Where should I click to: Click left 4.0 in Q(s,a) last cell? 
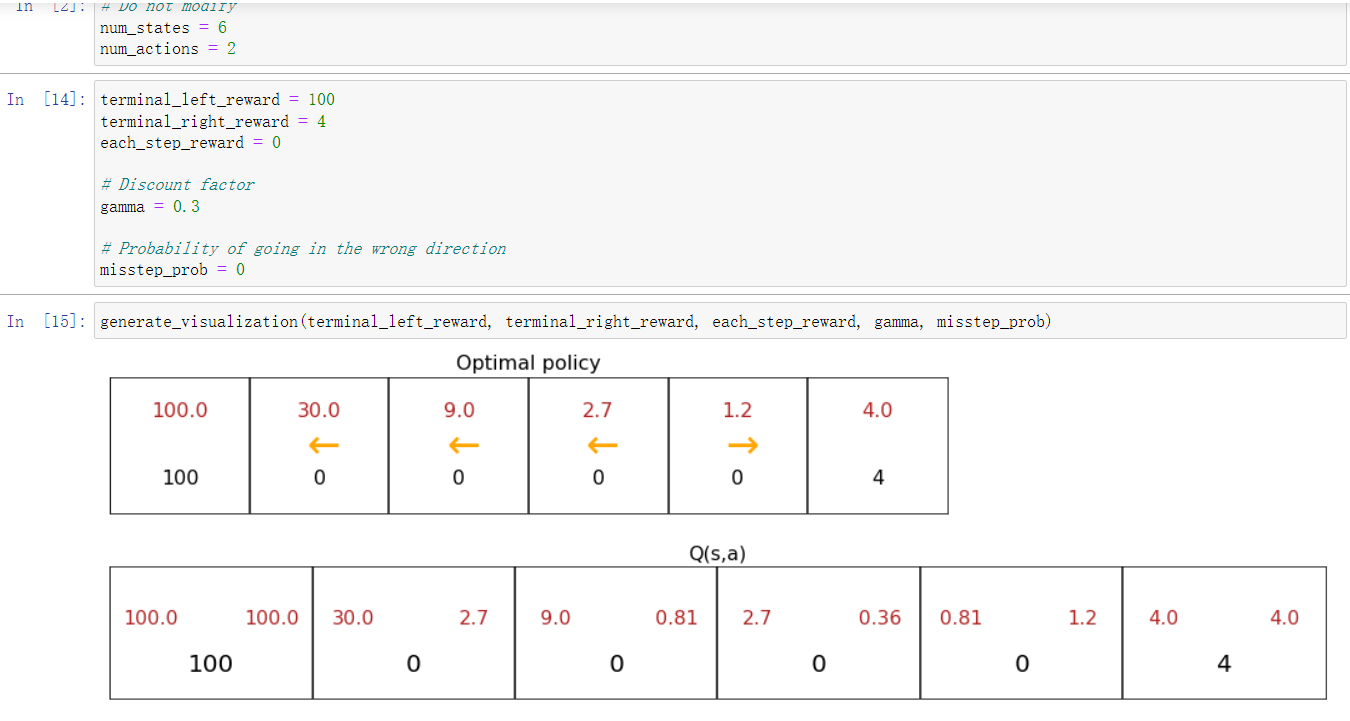[x=1163, y=617]
